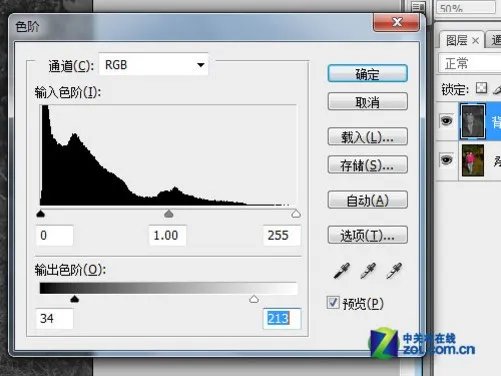Select the grayscale layer thumbnail

[472, 121]
